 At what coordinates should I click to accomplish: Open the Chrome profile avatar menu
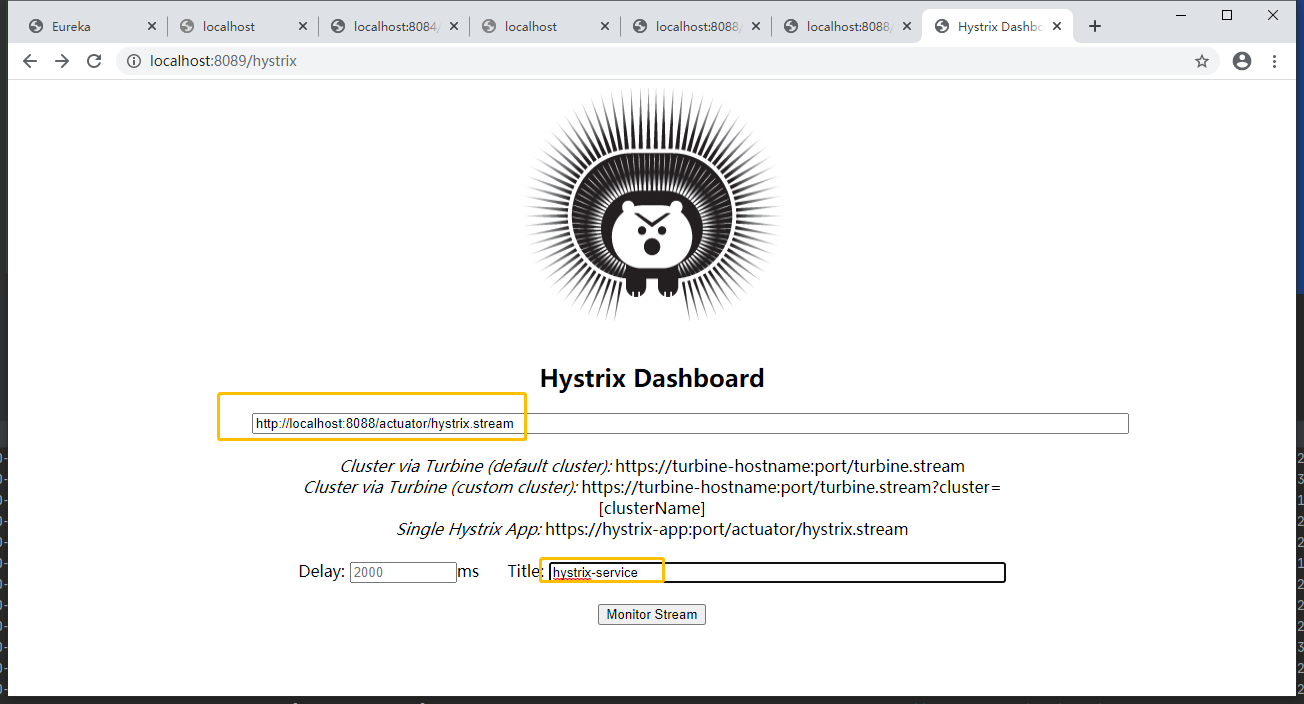[x=1242, y=61]
